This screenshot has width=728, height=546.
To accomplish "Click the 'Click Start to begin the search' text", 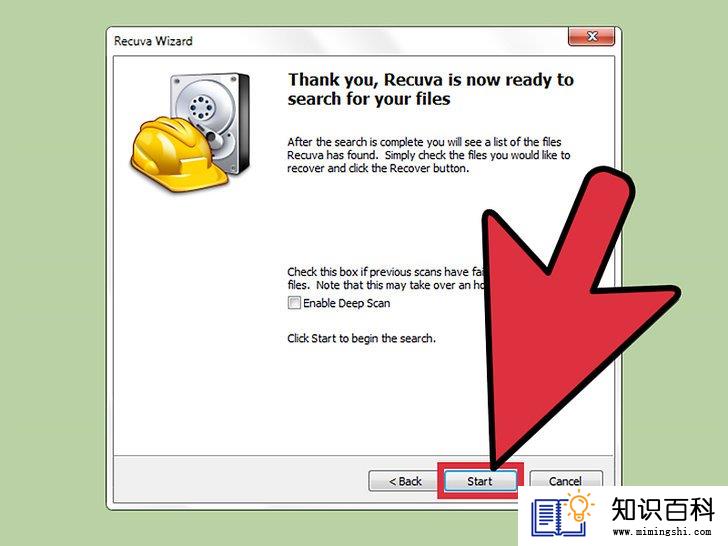I will coord(361,338).
